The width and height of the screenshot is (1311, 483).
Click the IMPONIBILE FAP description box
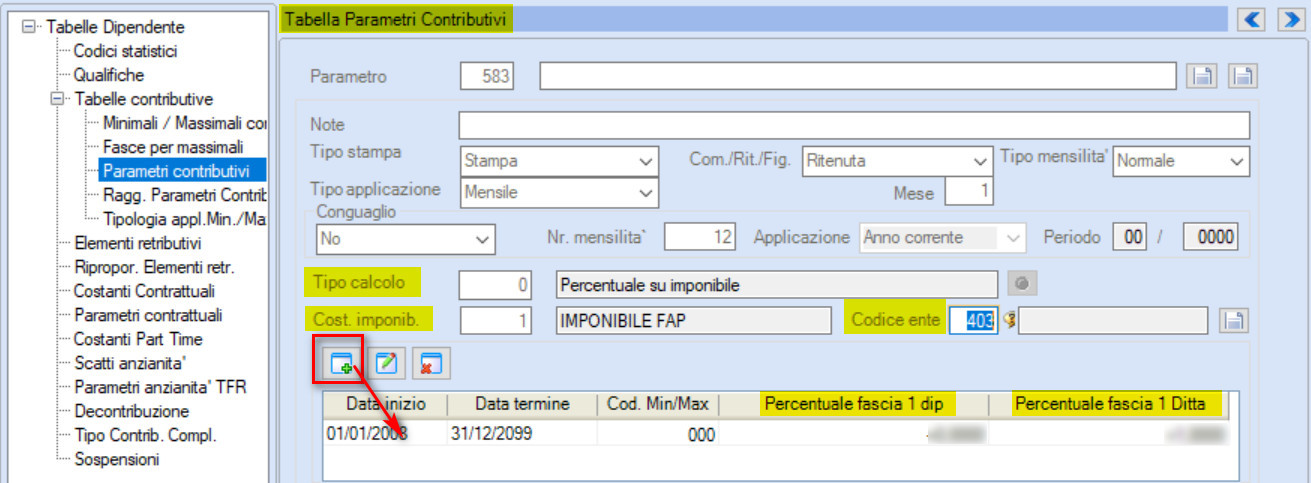[693, 320]
